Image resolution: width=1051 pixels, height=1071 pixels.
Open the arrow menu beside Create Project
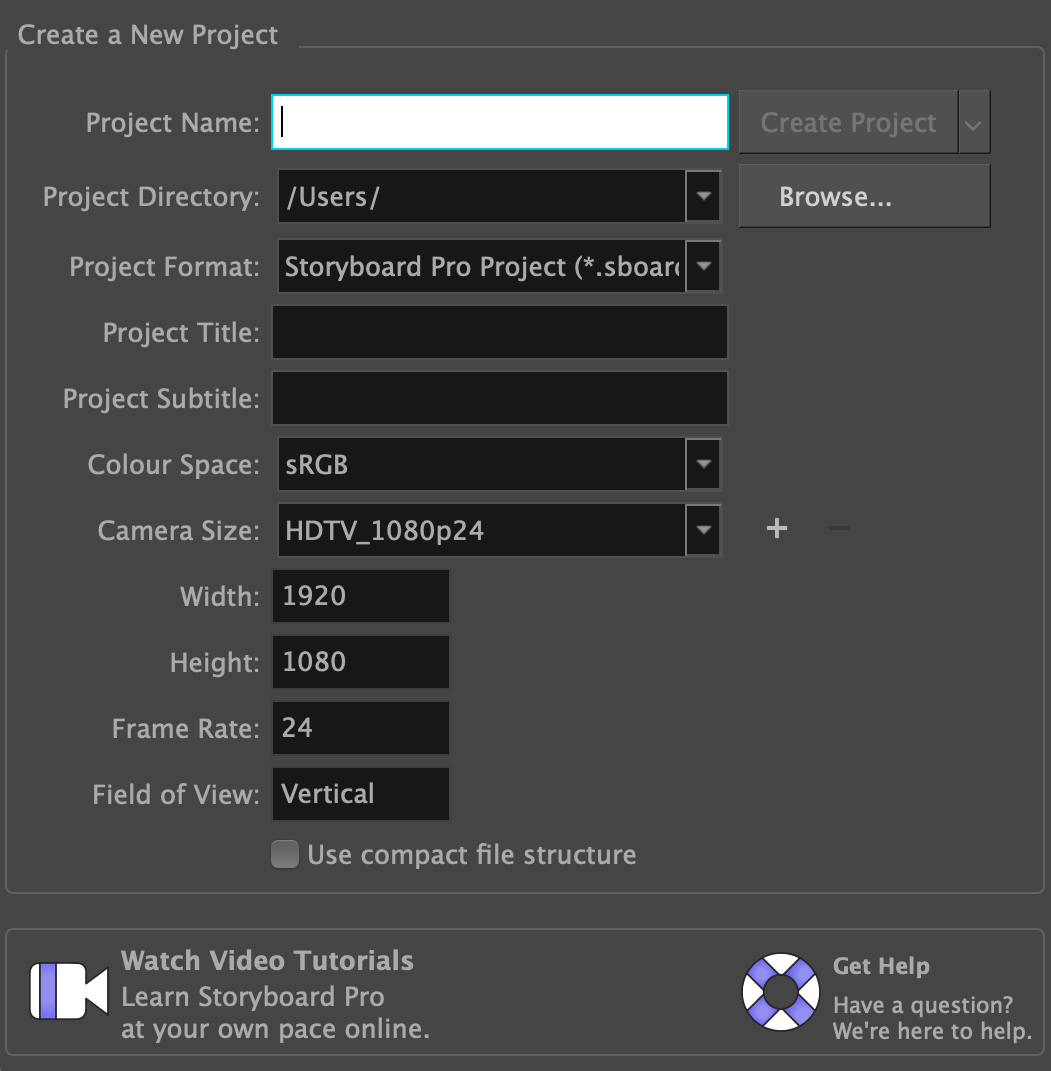point(974,123)
